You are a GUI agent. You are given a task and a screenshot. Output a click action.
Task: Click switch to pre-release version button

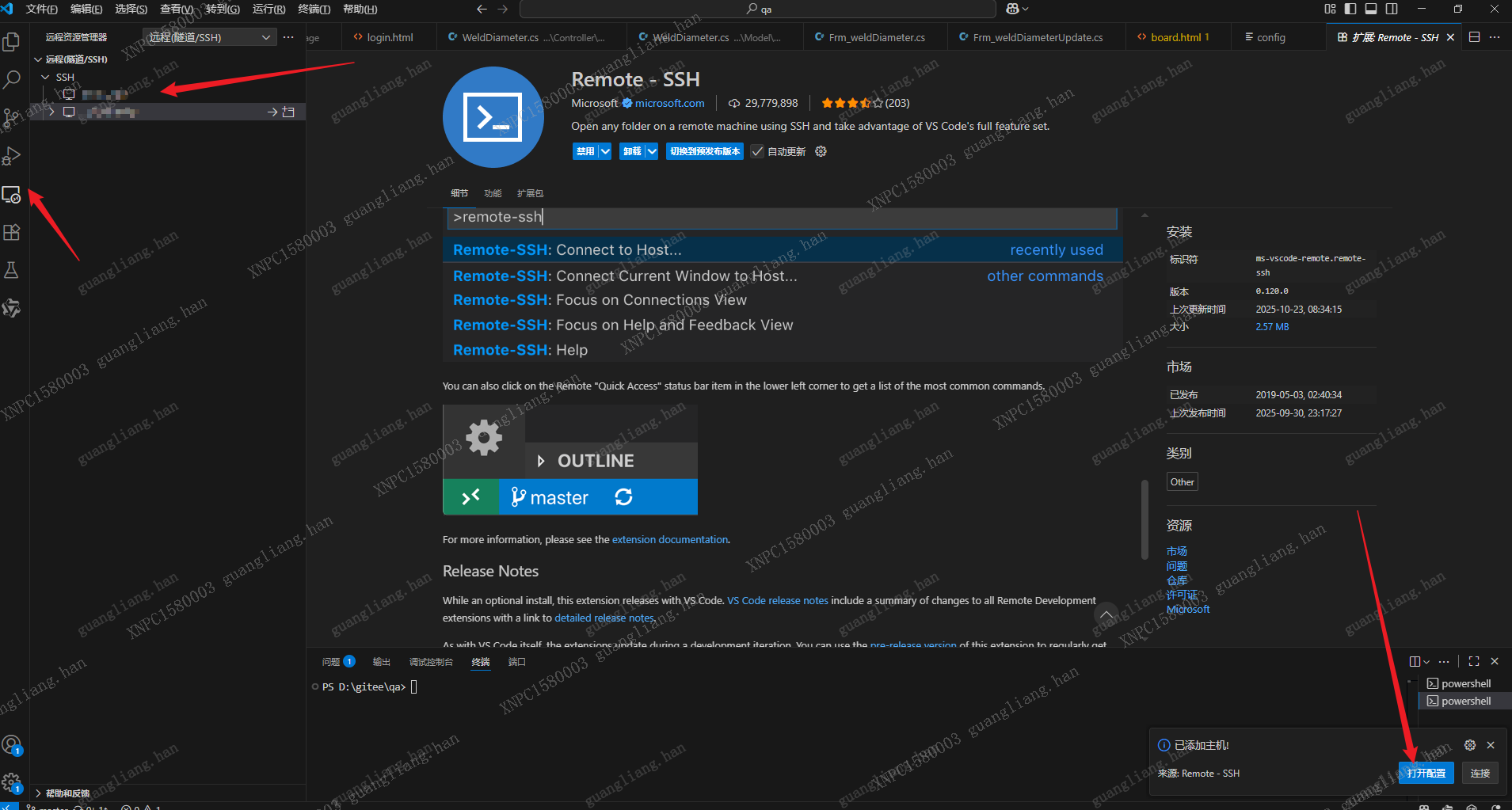click(704, 151)
